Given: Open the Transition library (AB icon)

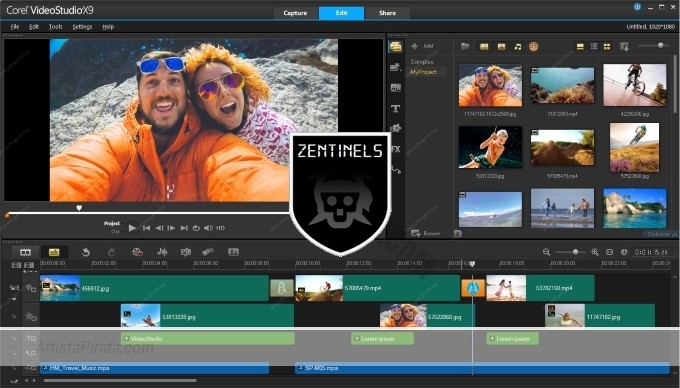Looking at the screenshot, I should pos(395,88).
